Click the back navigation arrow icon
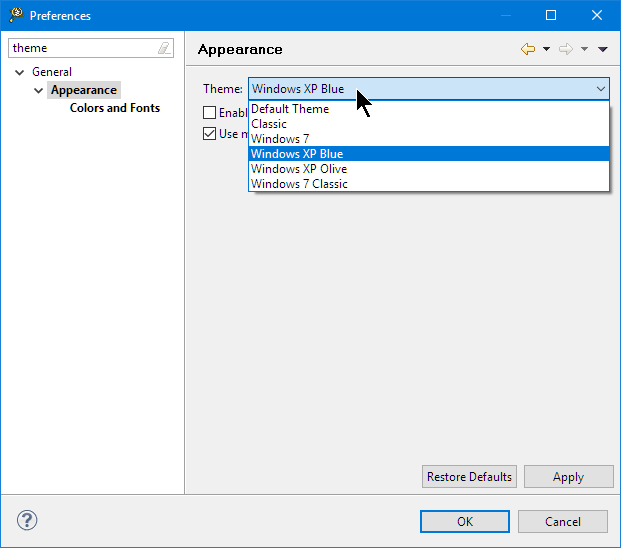 tap(528, 49)
